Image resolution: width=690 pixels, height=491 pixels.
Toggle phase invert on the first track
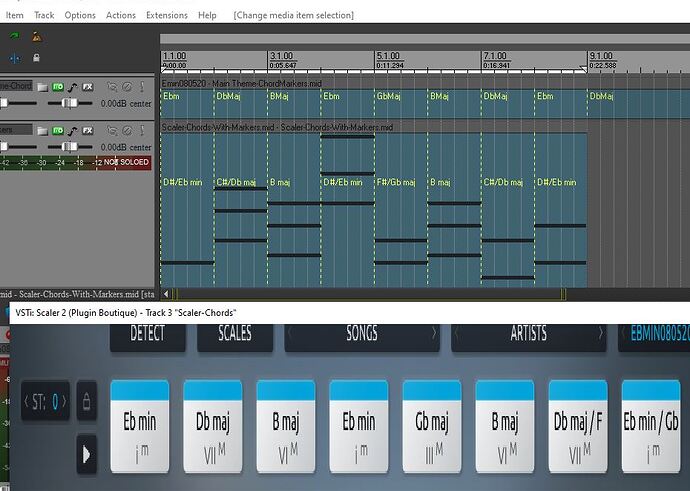127,88
